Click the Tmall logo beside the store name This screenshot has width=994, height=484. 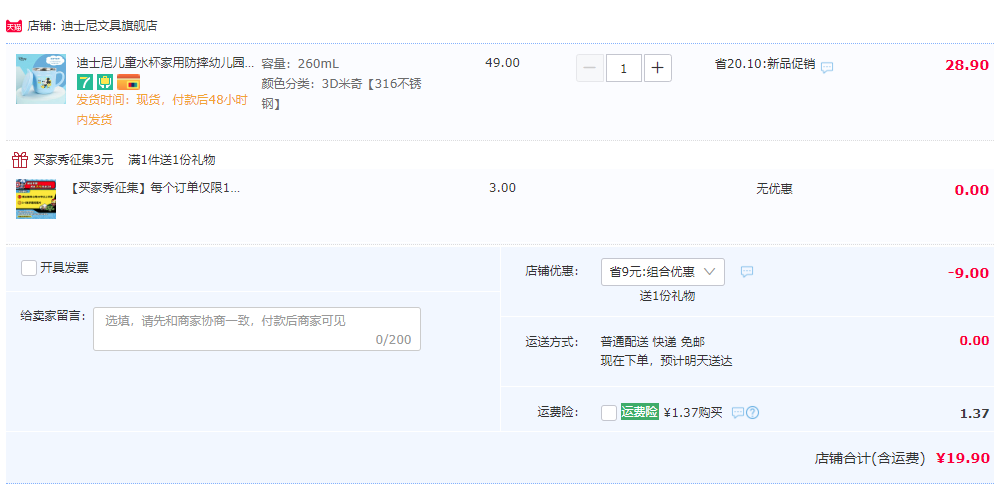pyautogui.click(x=14, y=26)
